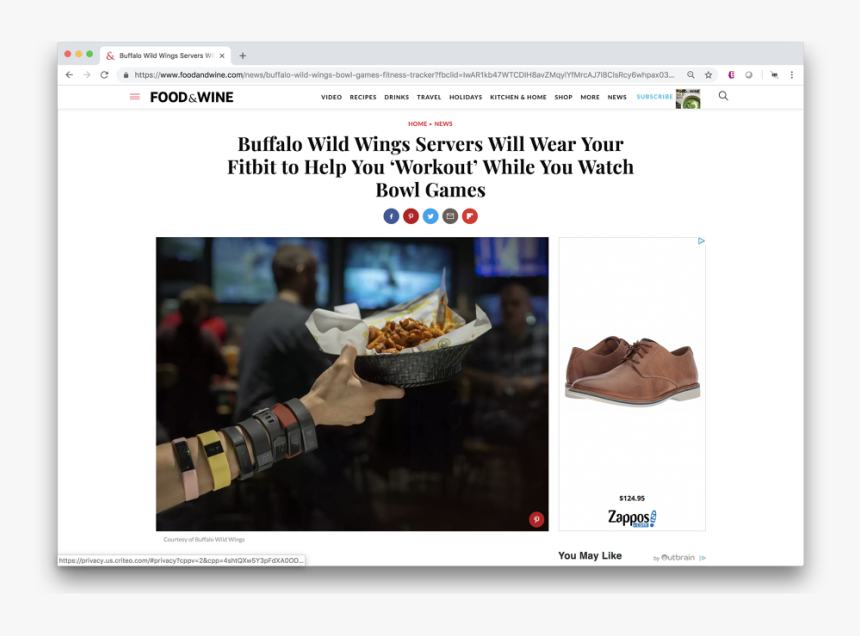Share article on Twitter
The image size is (860, 636).
tap(431, 216)
